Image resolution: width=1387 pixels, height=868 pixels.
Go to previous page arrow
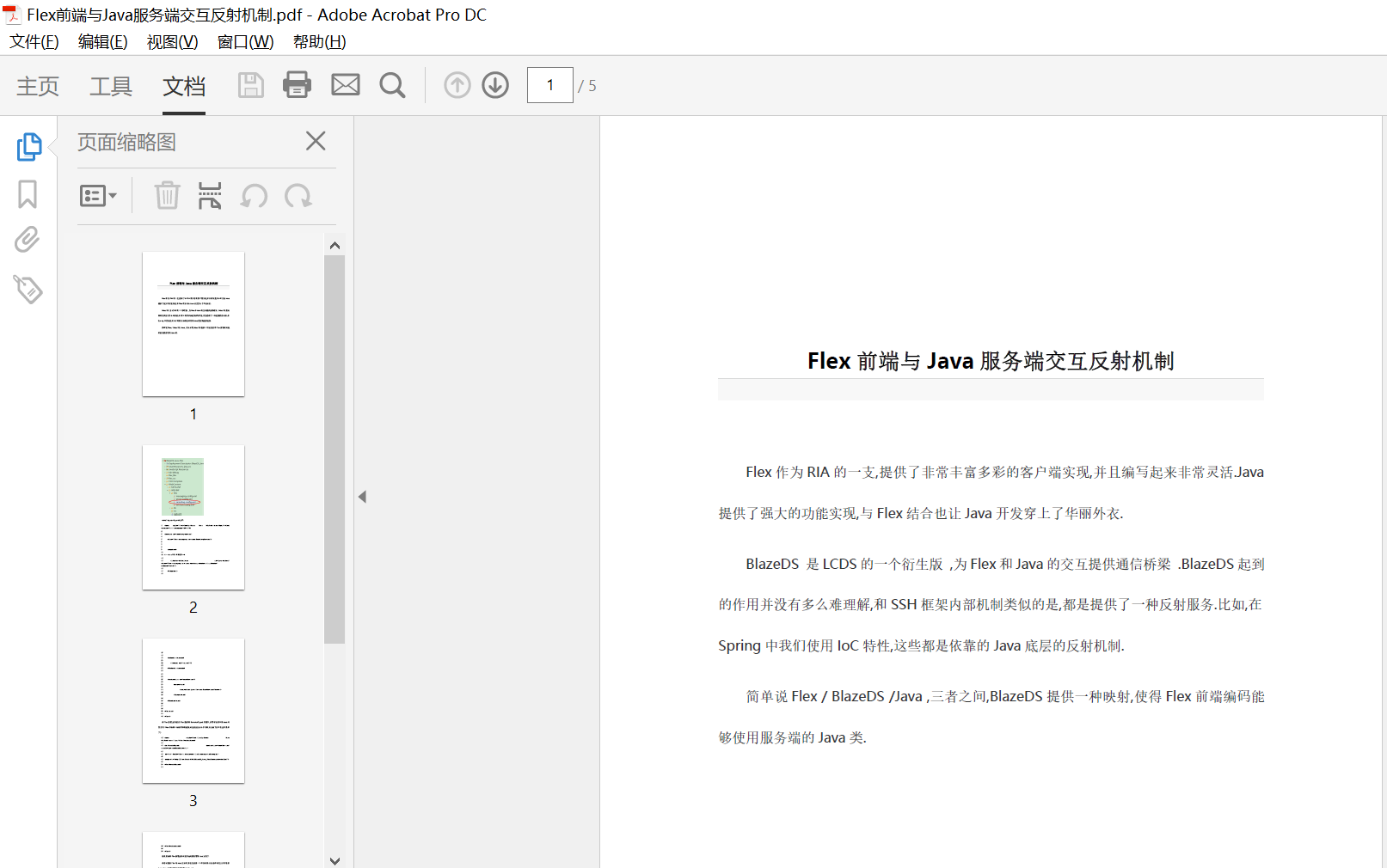[x=457, y=85]
